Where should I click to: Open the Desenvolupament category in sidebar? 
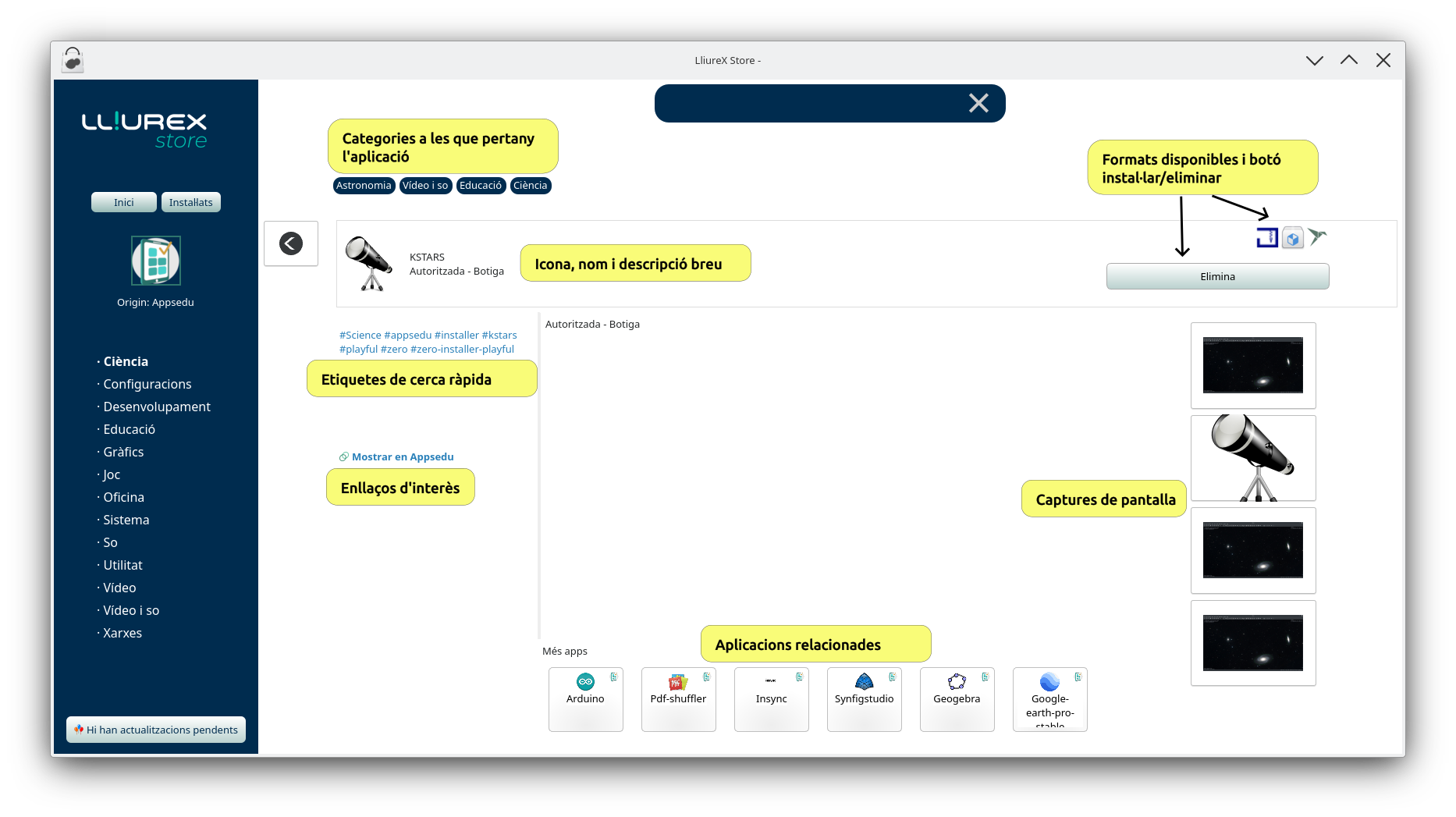pos(156,407)
